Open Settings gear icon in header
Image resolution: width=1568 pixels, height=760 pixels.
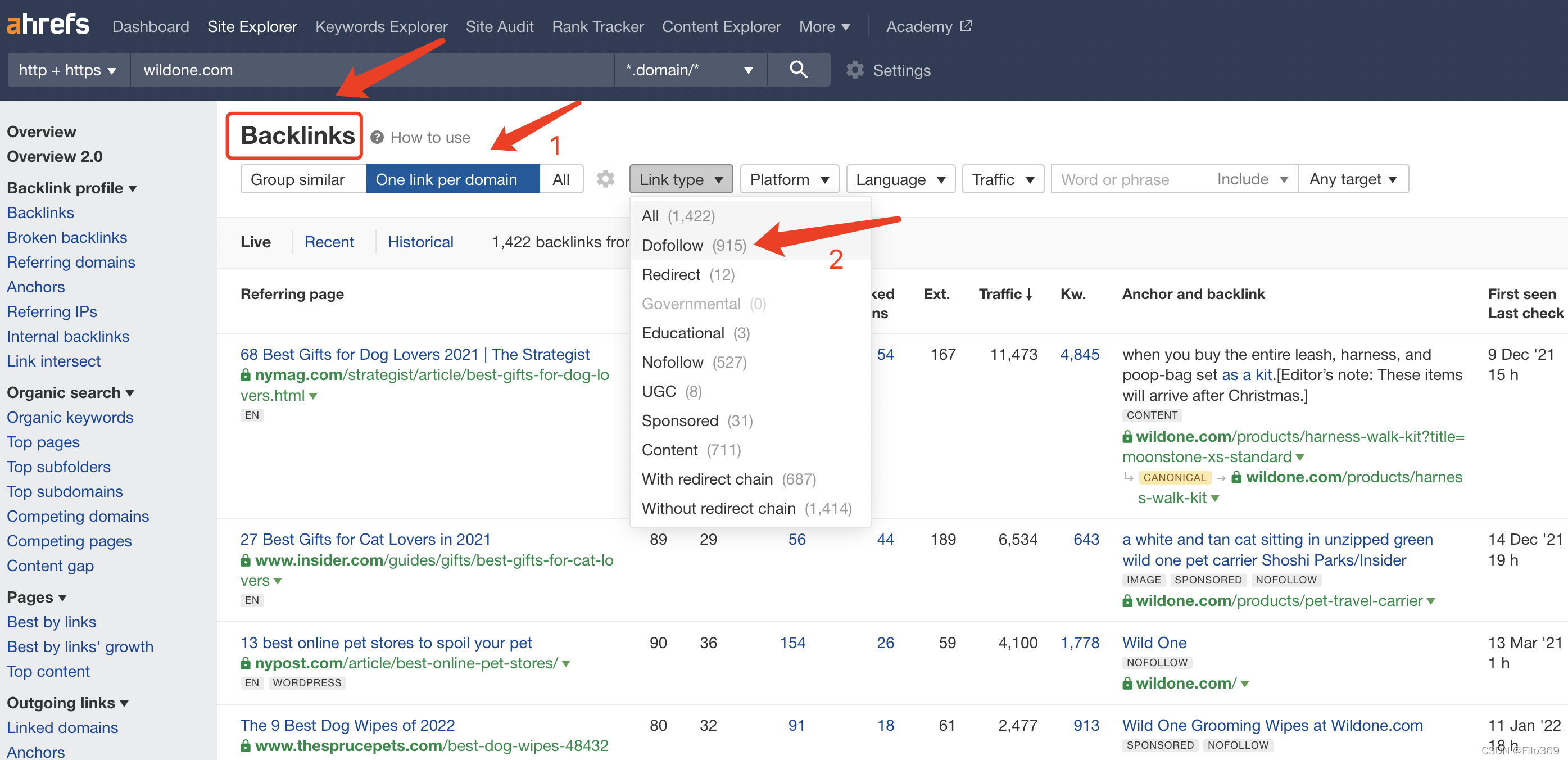(855, 70)
